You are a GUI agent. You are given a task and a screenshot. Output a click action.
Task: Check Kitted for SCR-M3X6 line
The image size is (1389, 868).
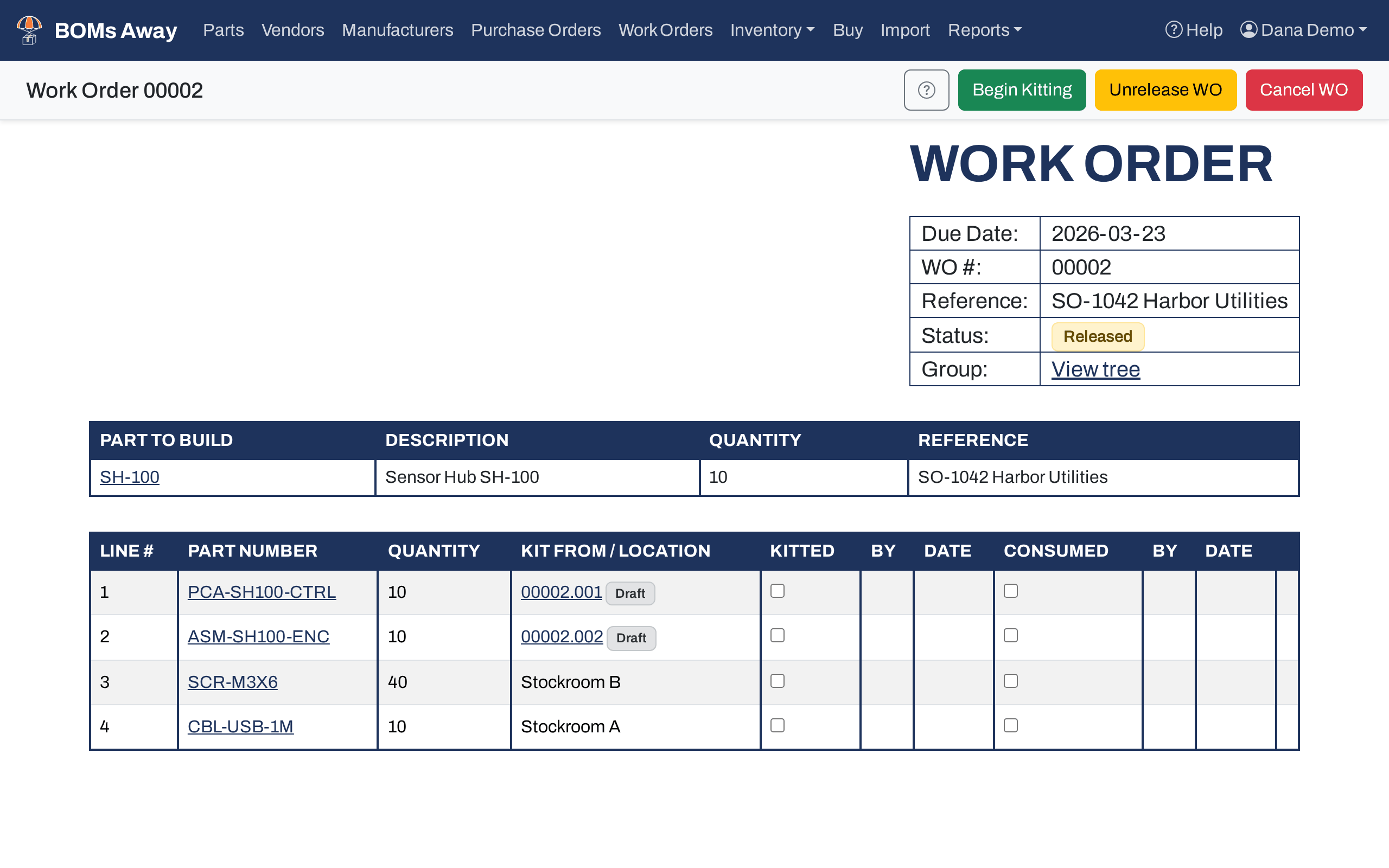(x=777, y=681)
